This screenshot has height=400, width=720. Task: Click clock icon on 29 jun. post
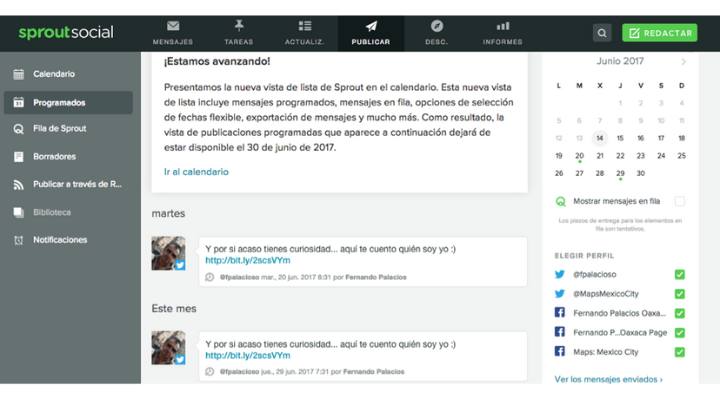pyautogui.click(x=209, y=372)
